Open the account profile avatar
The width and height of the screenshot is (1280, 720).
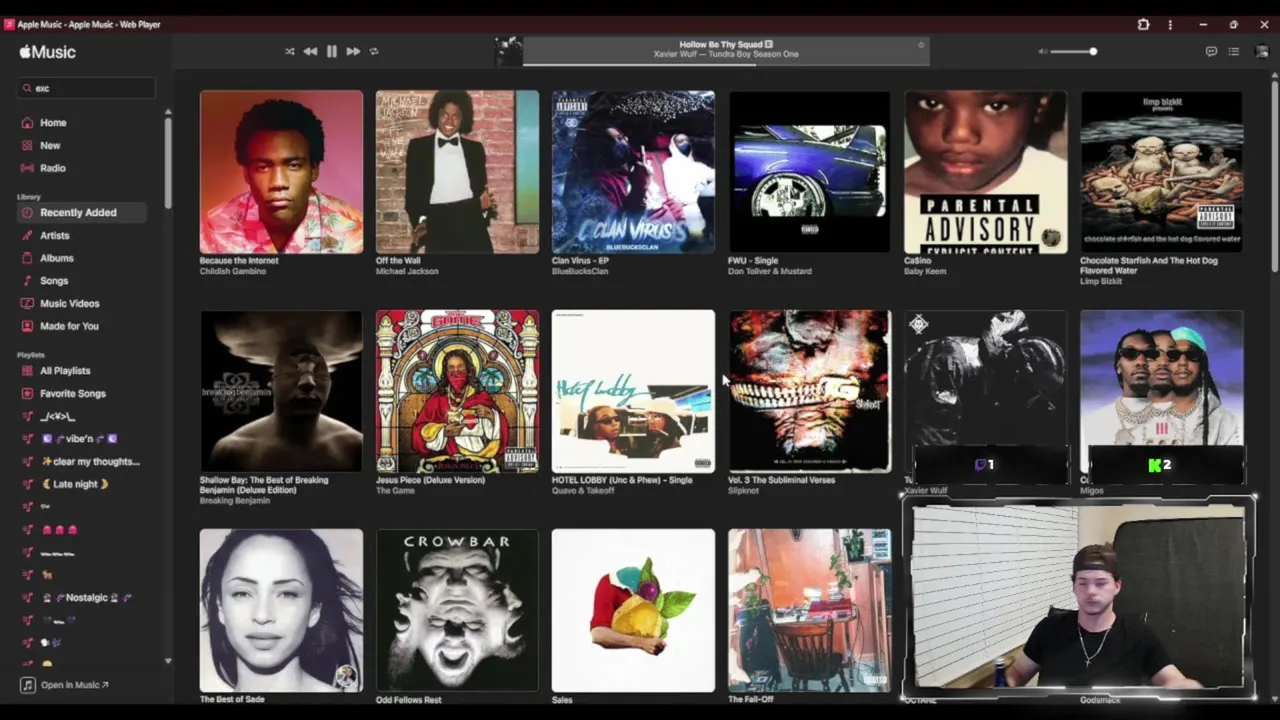click(x=1261, y=51)
